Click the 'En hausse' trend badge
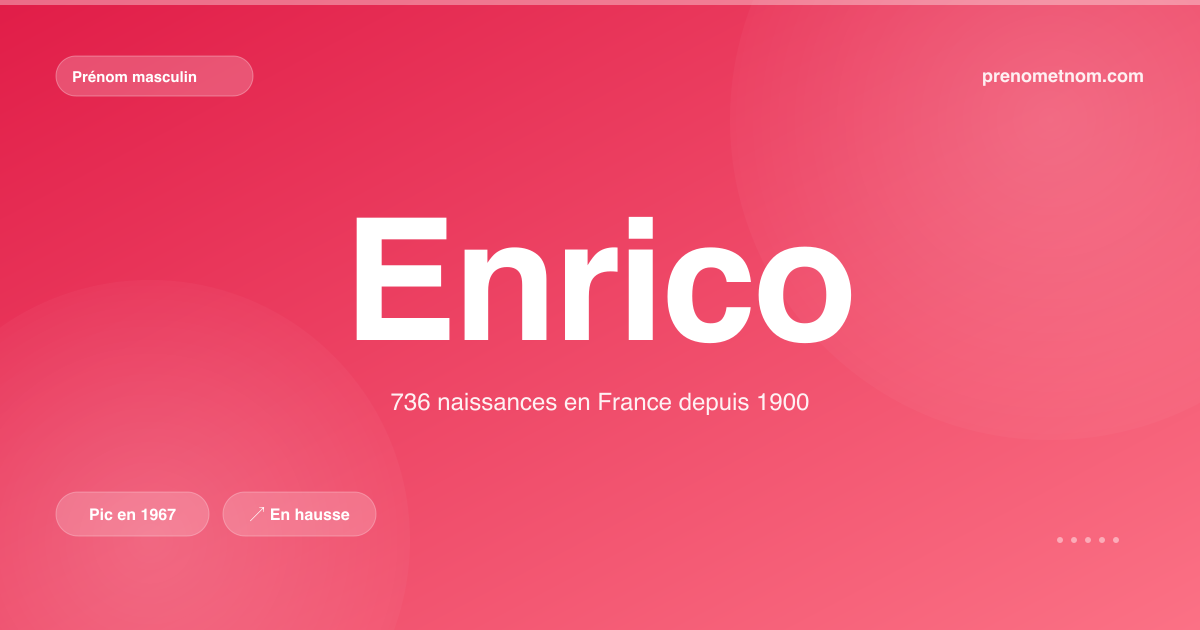Screen dimensions: 1200x630 pyautogui.click(x=299, y=514)
